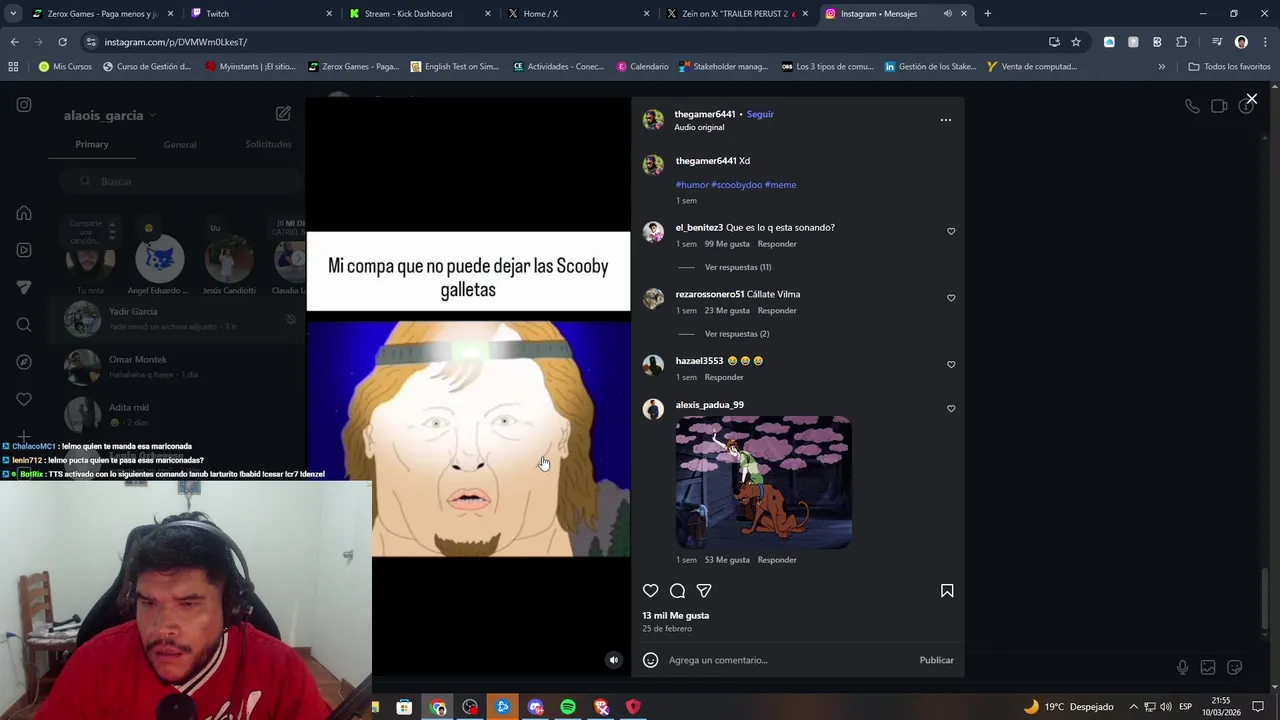Like el_benitez3's comment

coord(951,231)
